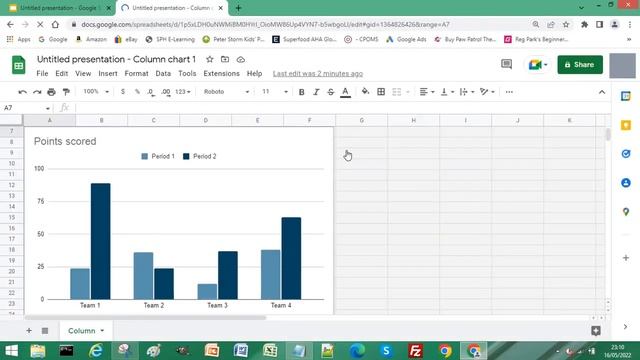Click the Move to folder icon
This screenshot has height=360, width=640.
point(225,60)
